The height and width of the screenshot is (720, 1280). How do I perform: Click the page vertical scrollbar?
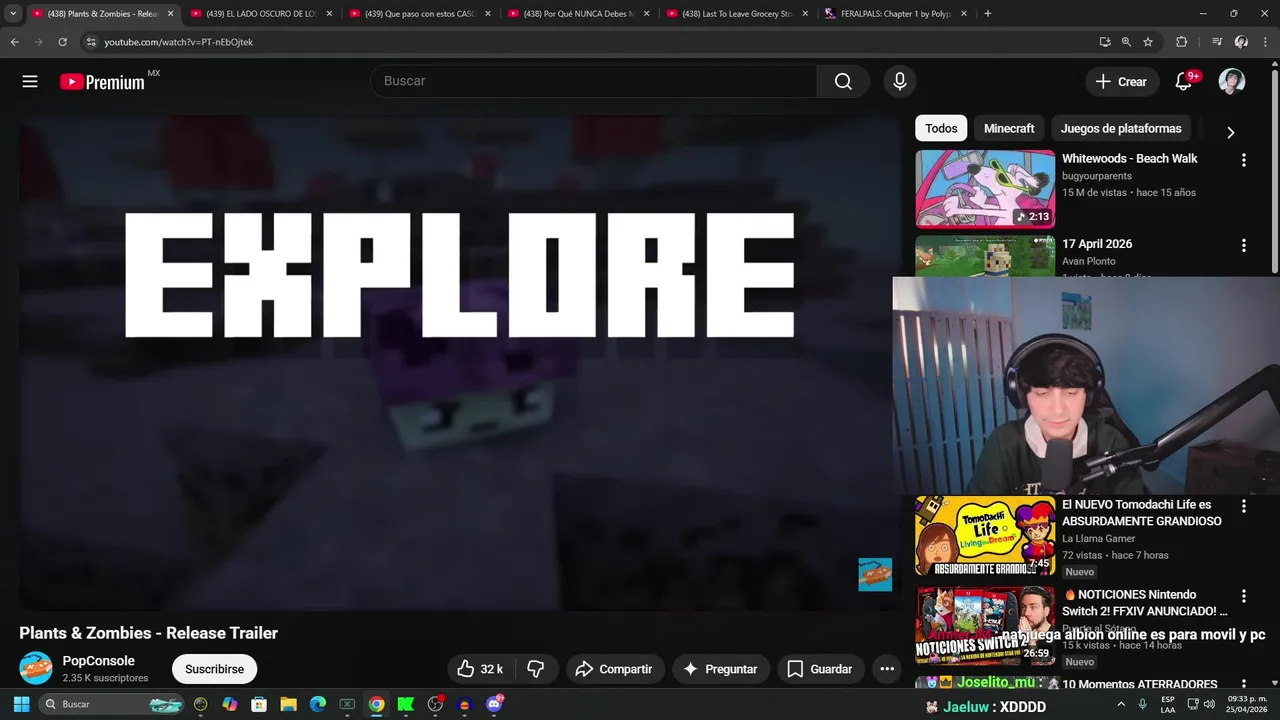[1274, 170]
